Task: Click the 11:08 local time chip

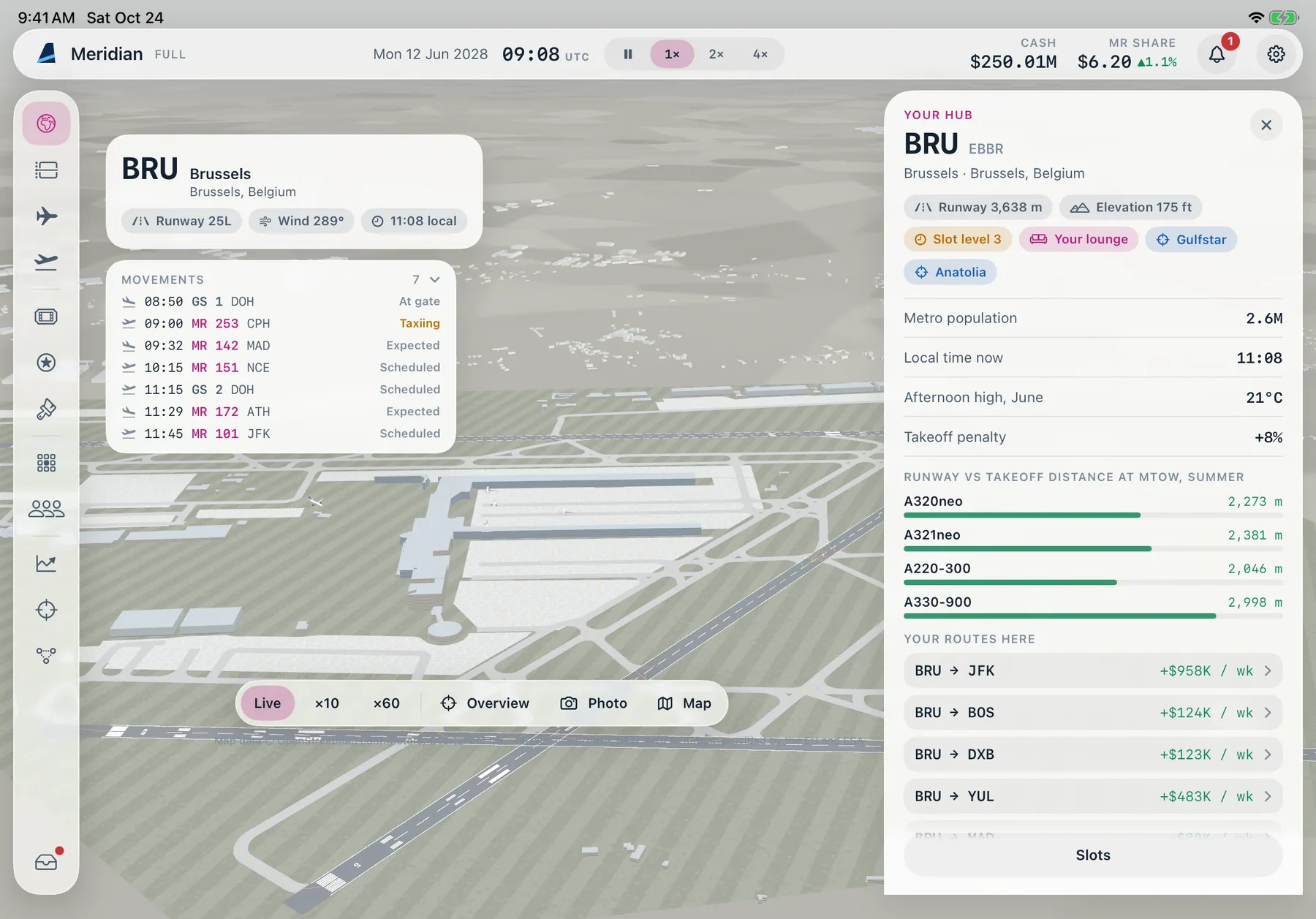Action: tap(414, 221)
